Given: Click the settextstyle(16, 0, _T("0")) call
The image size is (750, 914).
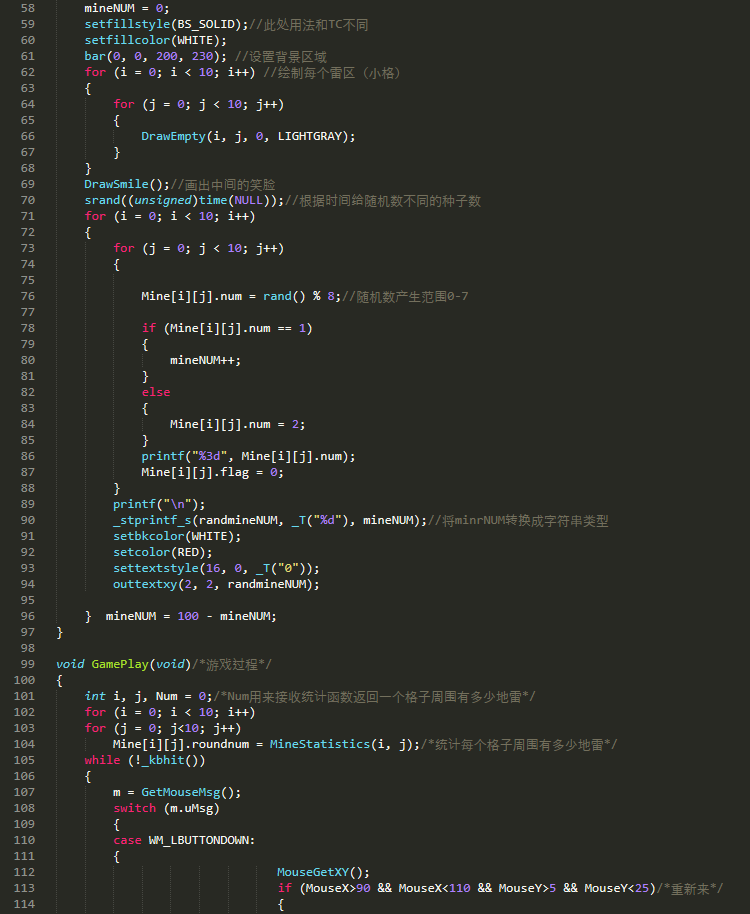Looking at the screenshot, I should click(216, 568).
